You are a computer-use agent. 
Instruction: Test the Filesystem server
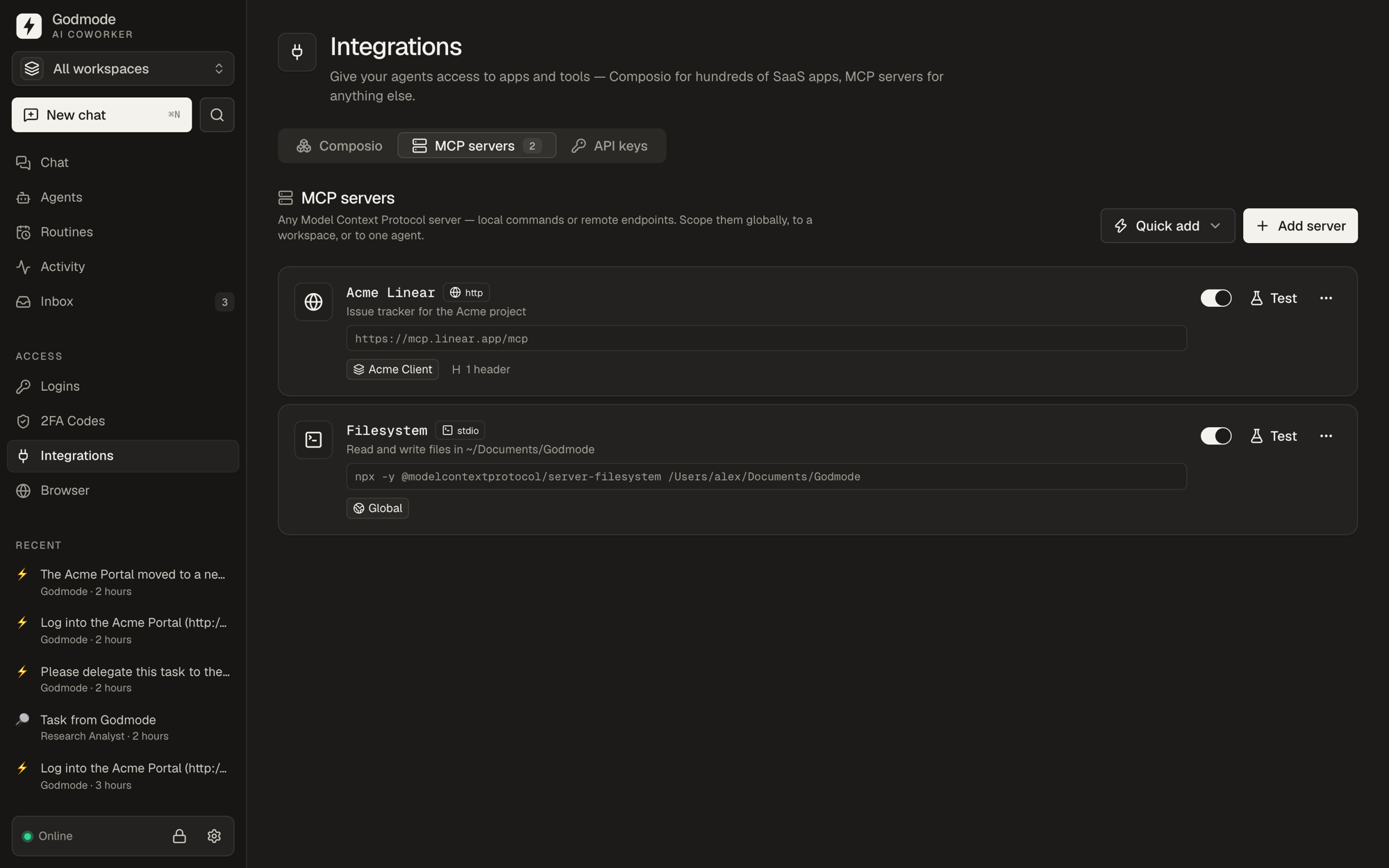[1273, 436]
